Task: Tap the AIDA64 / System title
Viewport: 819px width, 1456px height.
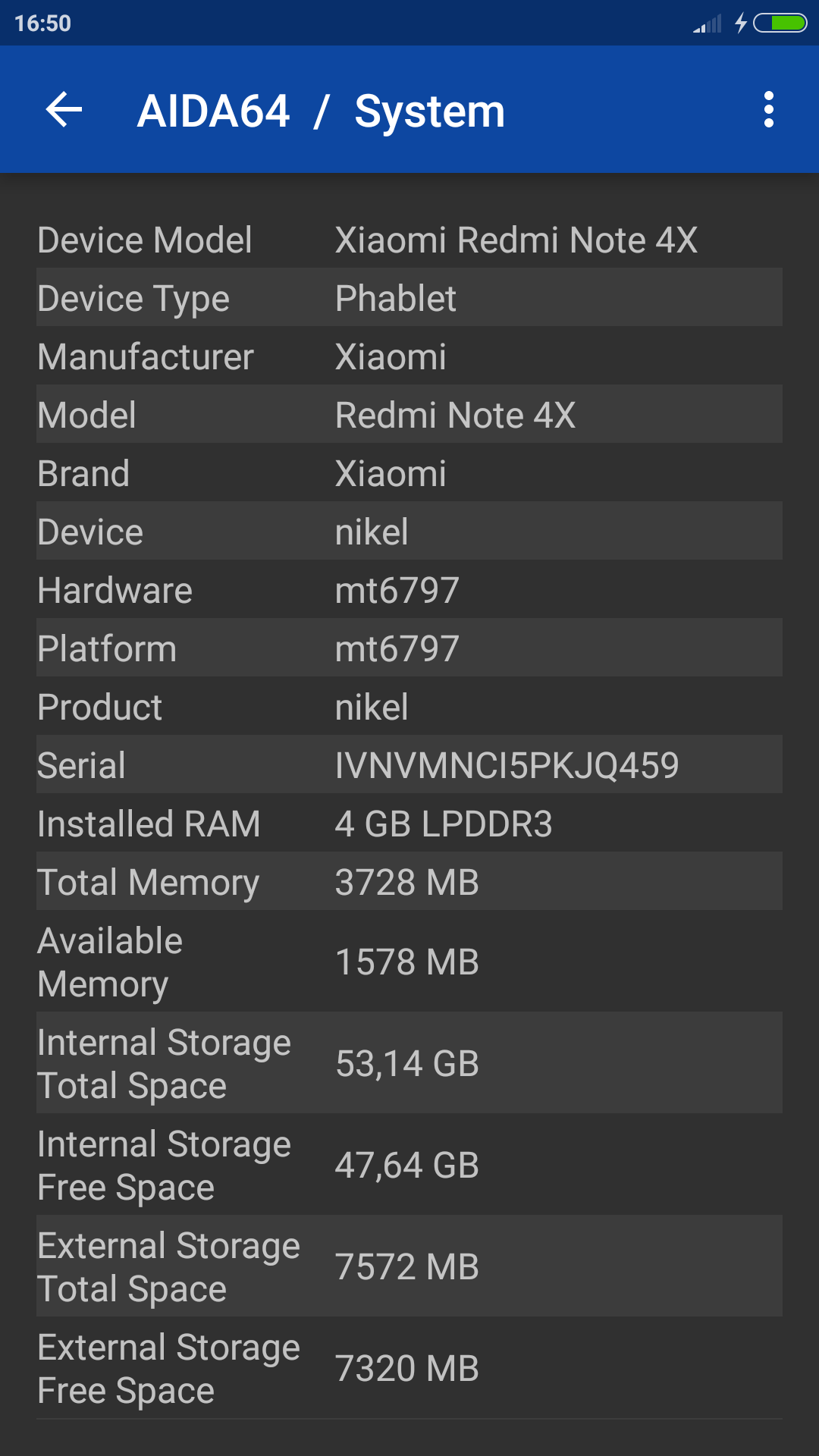Action: click(321, 111)
